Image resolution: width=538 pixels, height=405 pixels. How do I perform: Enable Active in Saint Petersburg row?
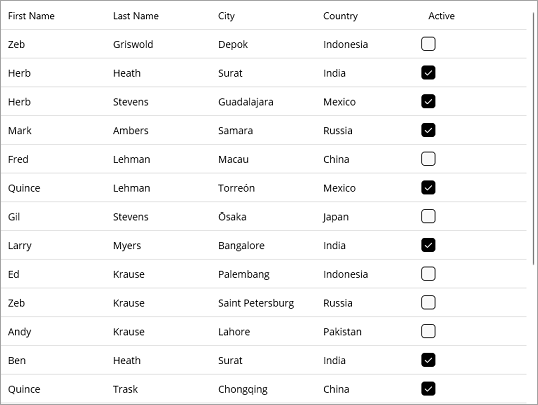tap(428, 303)
